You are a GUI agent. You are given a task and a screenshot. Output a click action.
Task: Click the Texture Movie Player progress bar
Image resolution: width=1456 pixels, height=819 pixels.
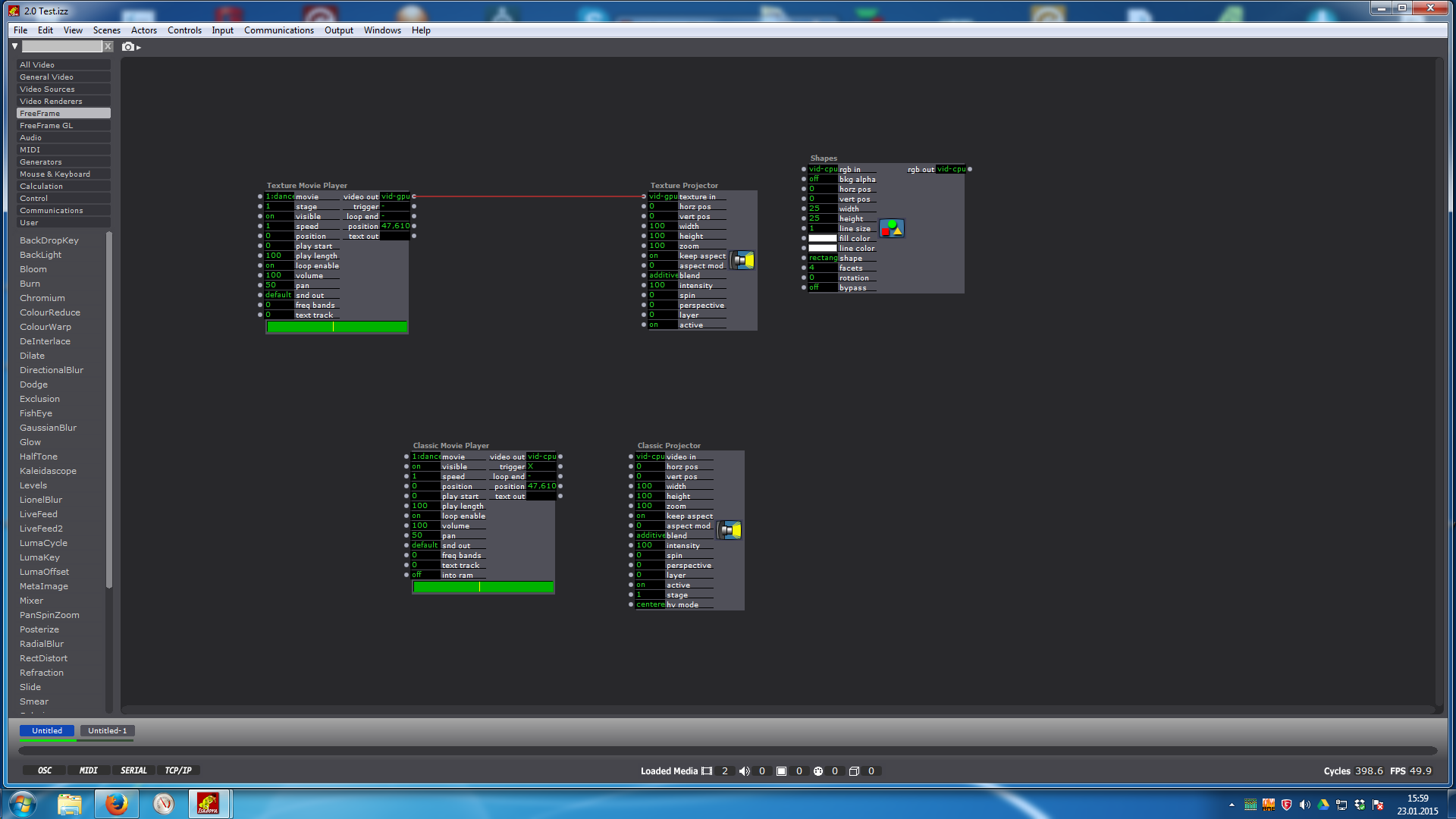tap(337, 327)
